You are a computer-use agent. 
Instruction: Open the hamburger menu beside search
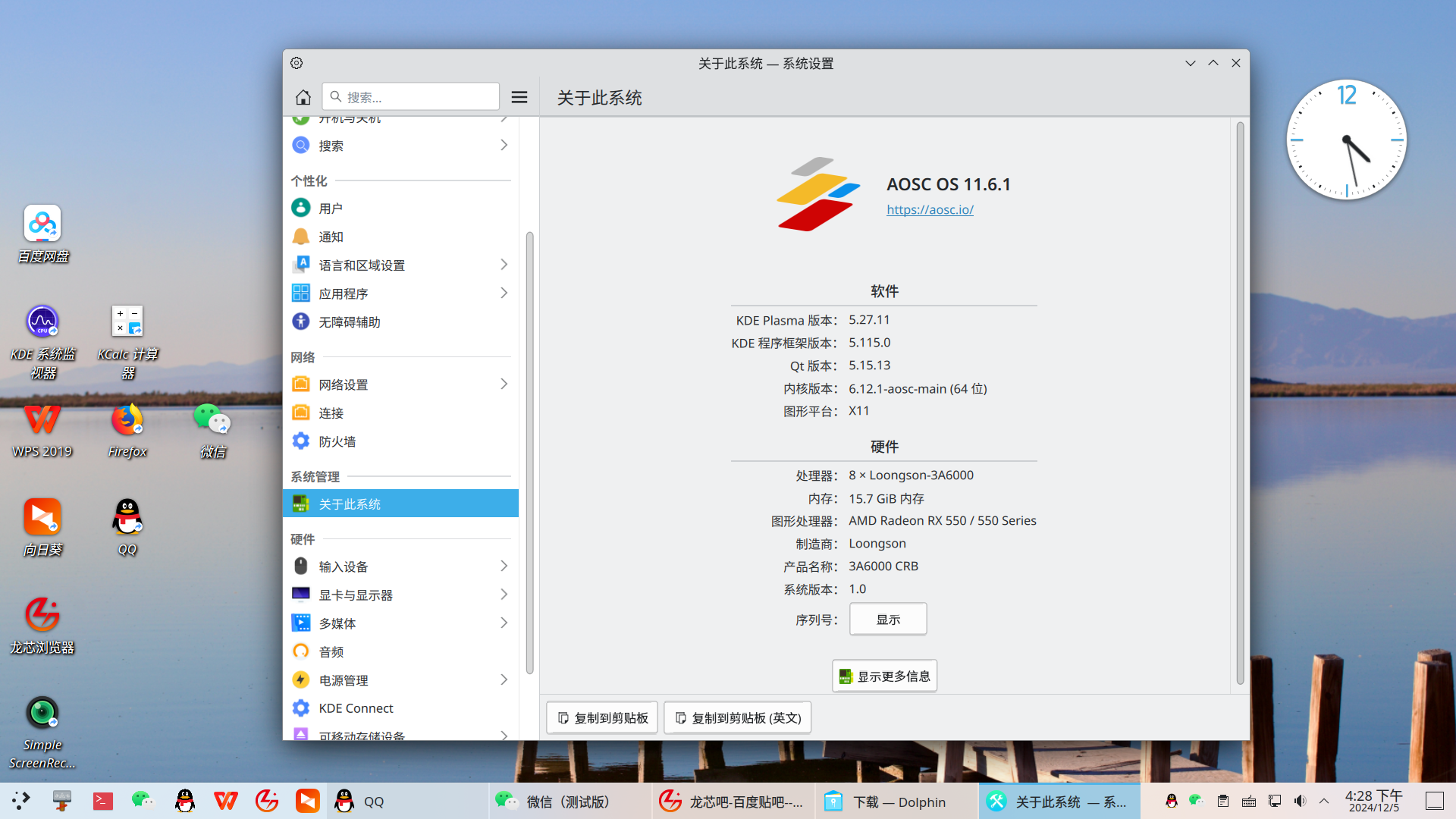point(519,97)
